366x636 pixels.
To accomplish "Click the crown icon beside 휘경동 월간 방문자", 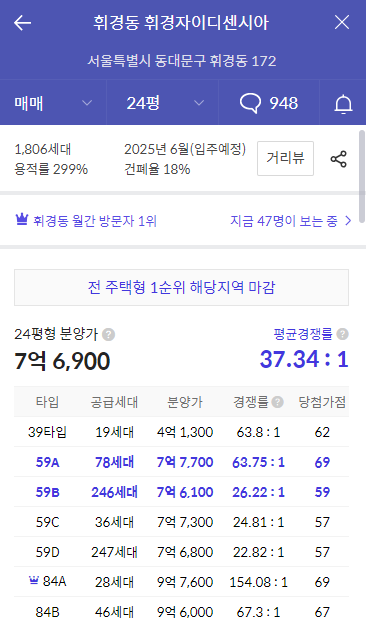I will 22,220.
